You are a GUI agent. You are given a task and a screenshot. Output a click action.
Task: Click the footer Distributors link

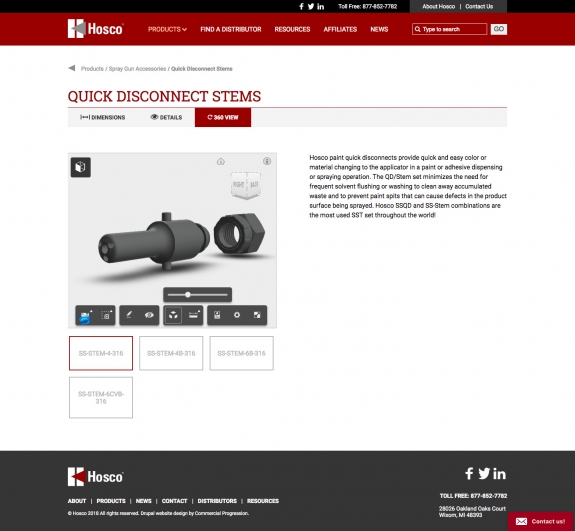(217, 501)
